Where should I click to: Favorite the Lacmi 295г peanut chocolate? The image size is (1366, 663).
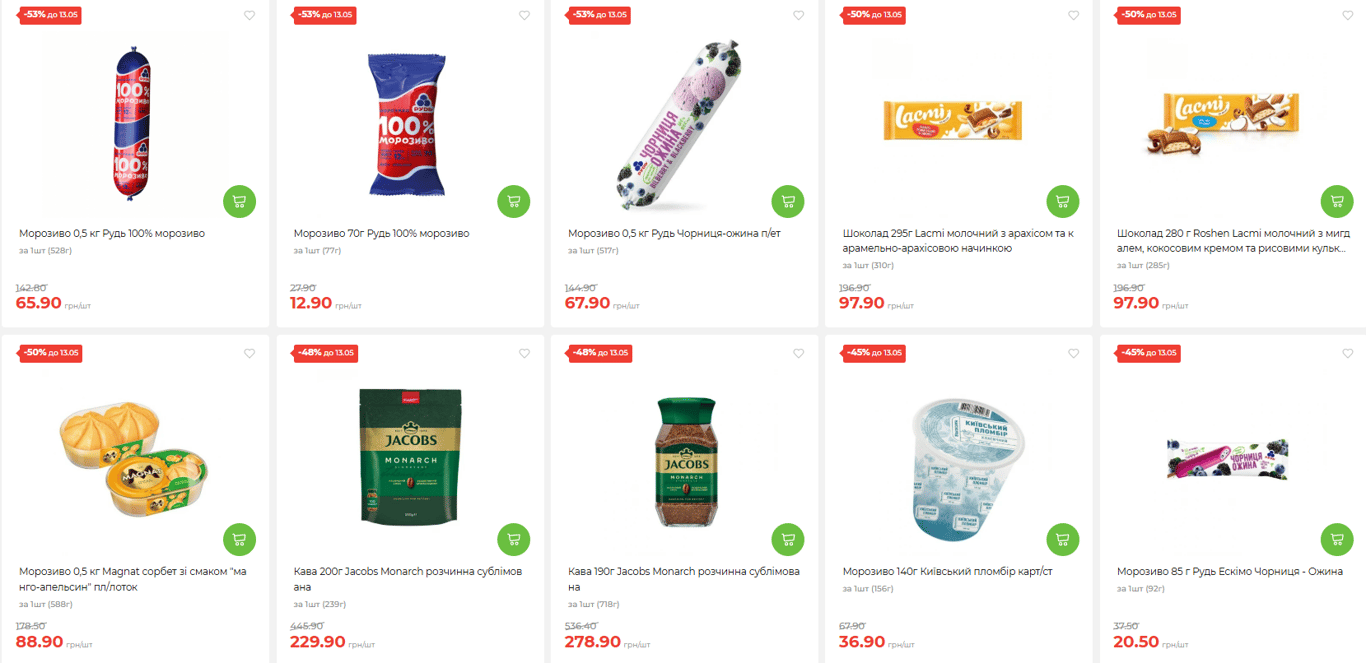1073,16
